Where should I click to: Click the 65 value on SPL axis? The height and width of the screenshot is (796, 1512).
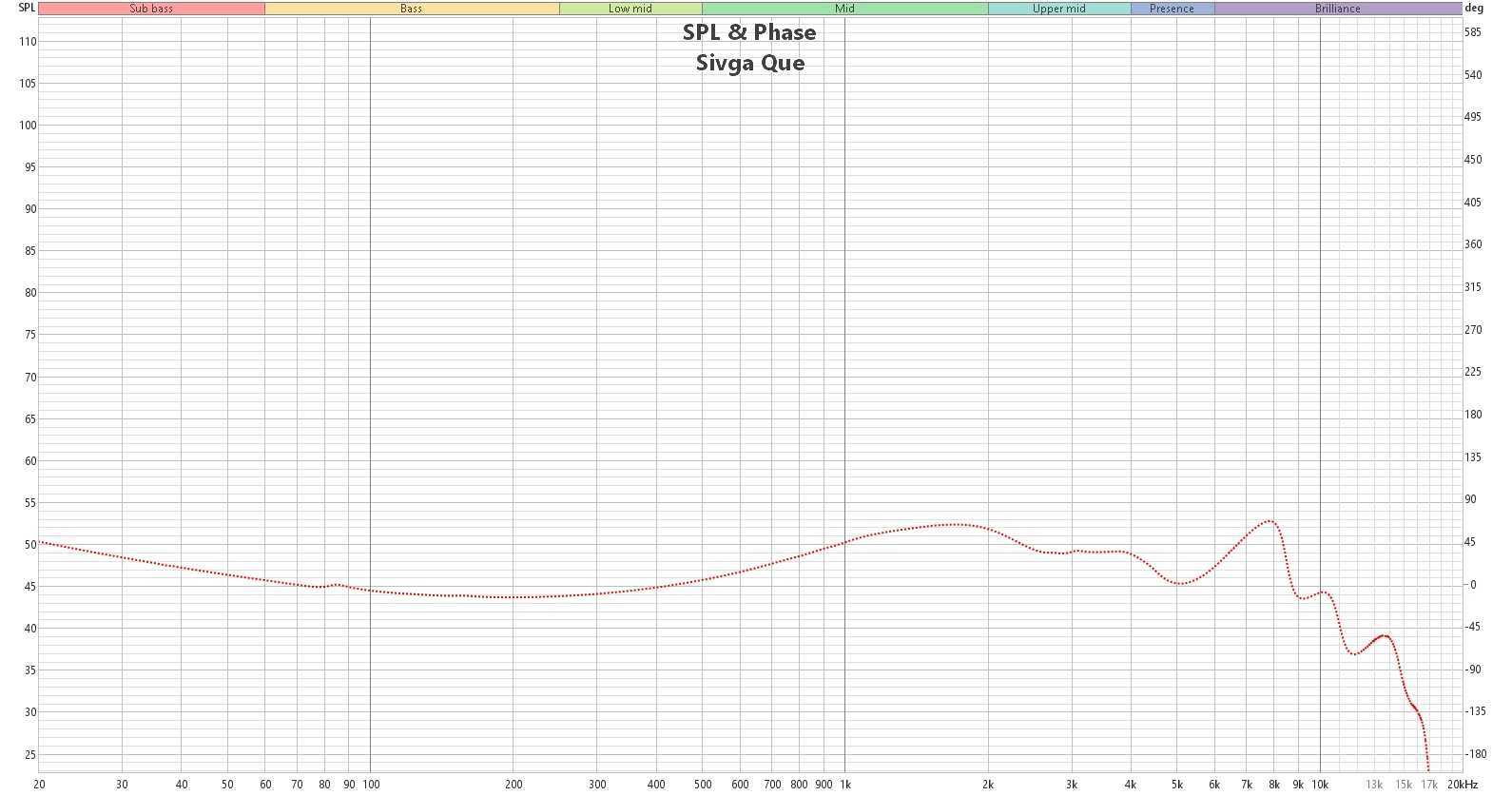[x=30, y=419]
